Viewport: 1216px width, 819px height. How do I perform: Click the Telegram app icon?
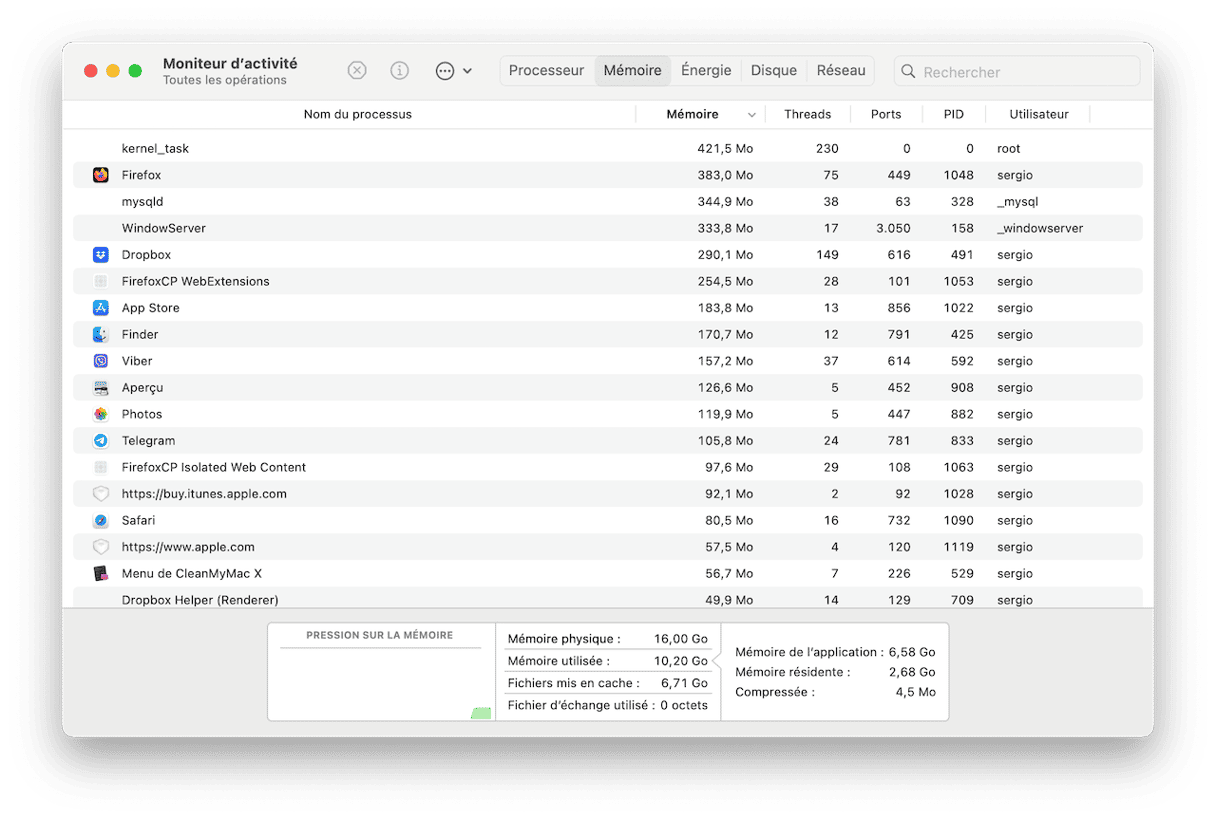click(x=101, y=441)
